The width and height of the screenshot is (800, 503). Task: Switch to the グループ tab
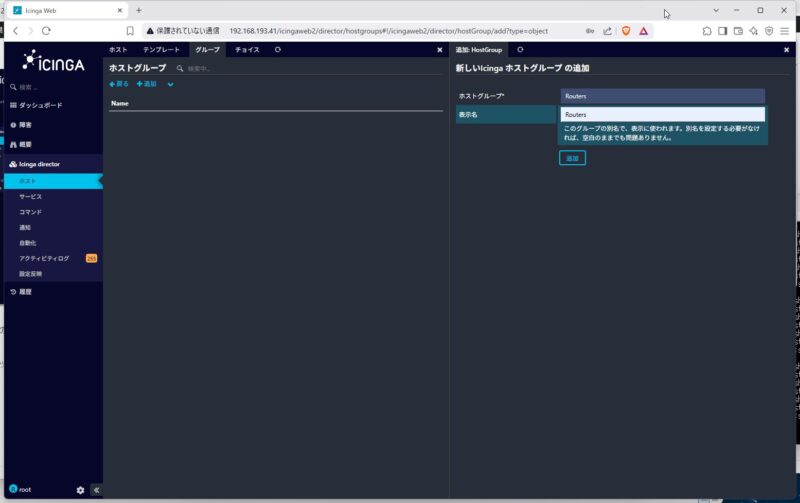tap(207, 49)
